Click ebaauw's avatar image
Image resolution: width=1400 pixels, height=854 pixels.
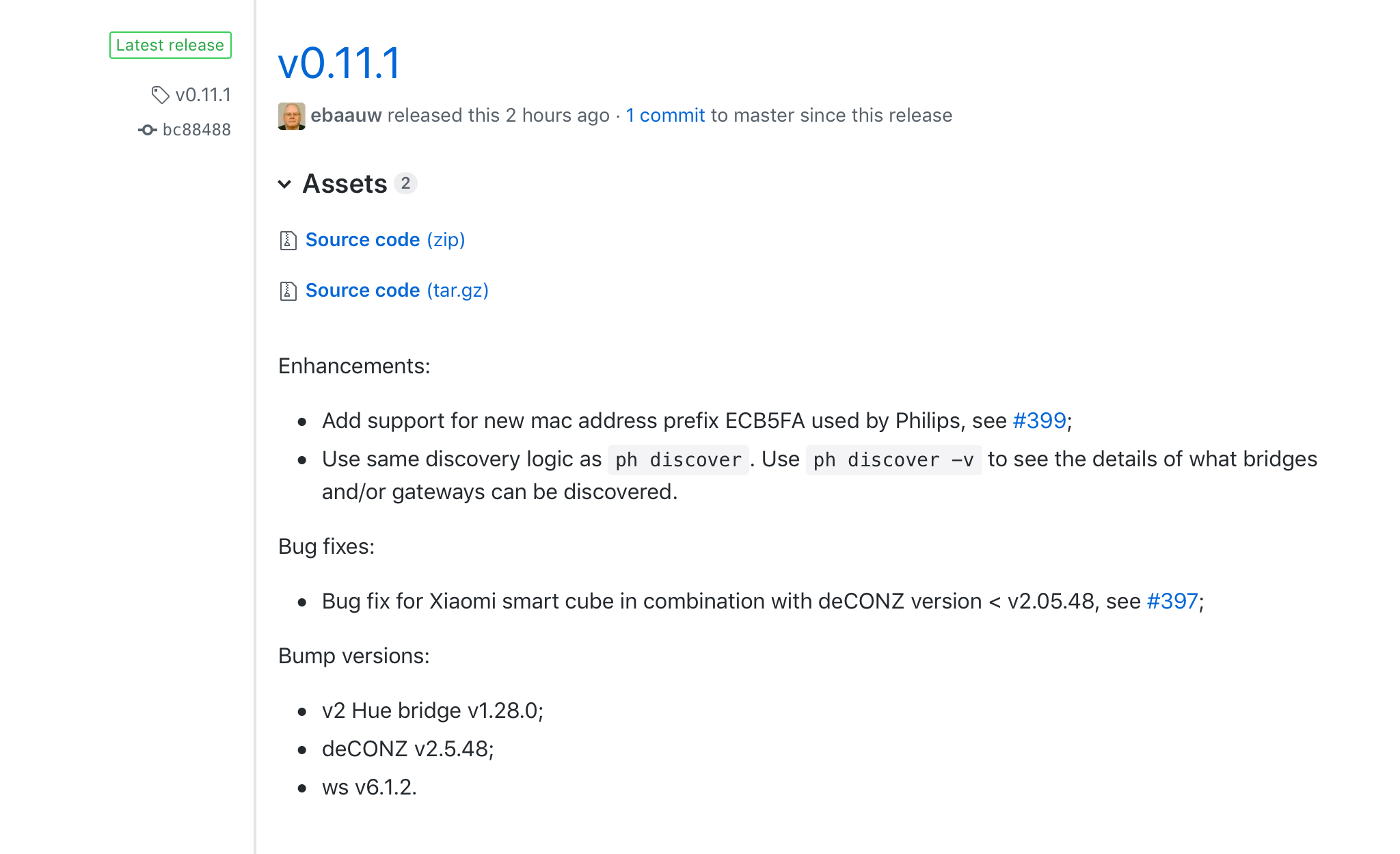coord(292,116)
